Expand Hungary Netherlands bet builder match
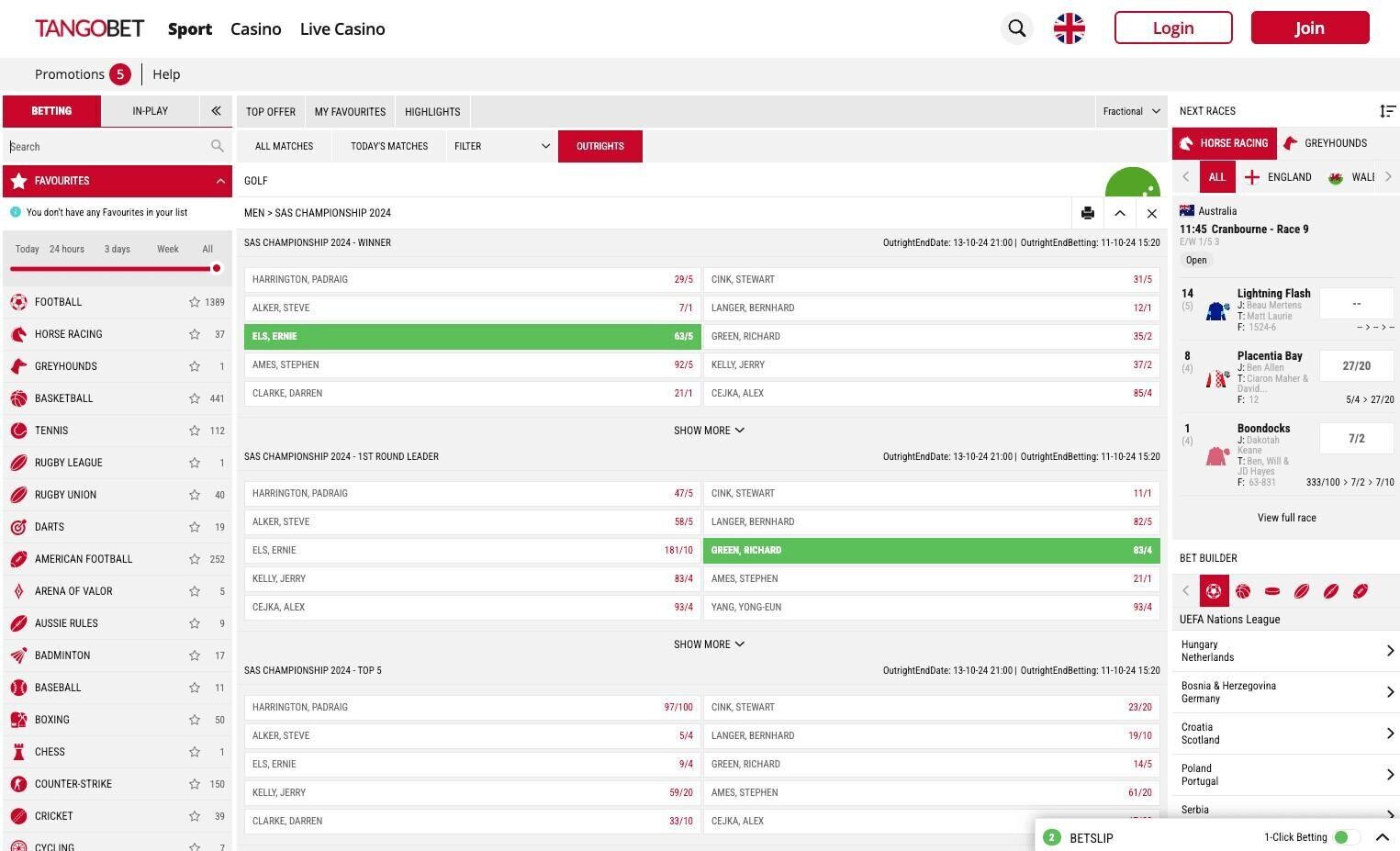Screen dimensions: 1400x851 [1285, 651]
